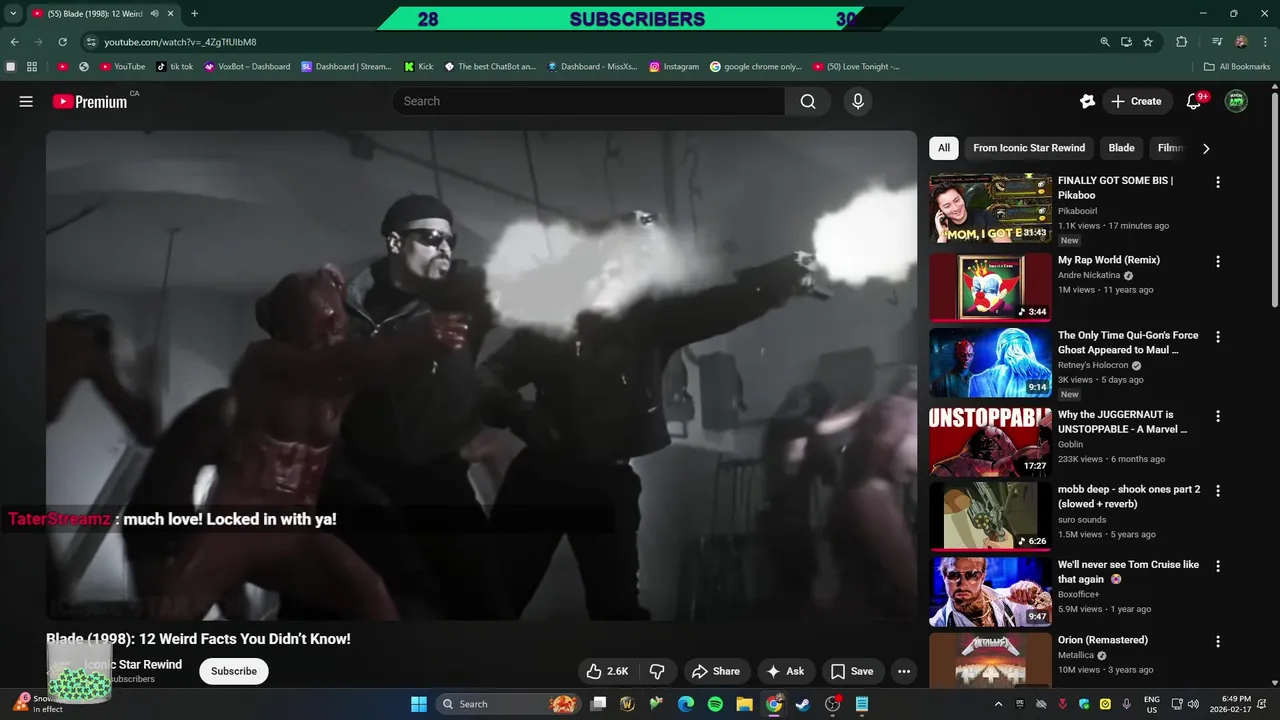The width and height of the screenshot is (1280, 720).
Task: Open options for Tom Cruise video
Action: tap(1218, 566)
